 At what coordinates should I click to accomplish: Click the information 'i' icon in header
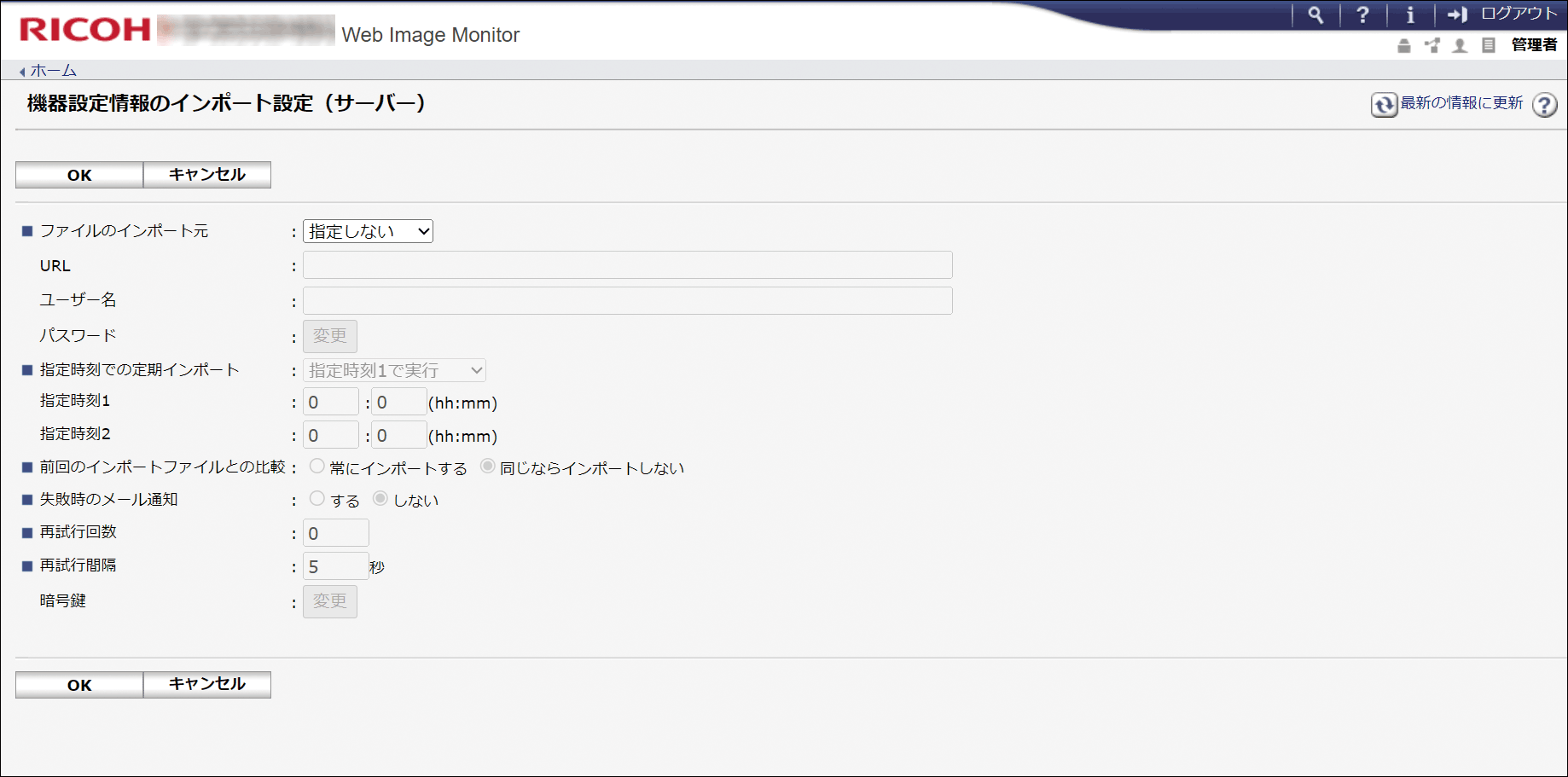1409,14
